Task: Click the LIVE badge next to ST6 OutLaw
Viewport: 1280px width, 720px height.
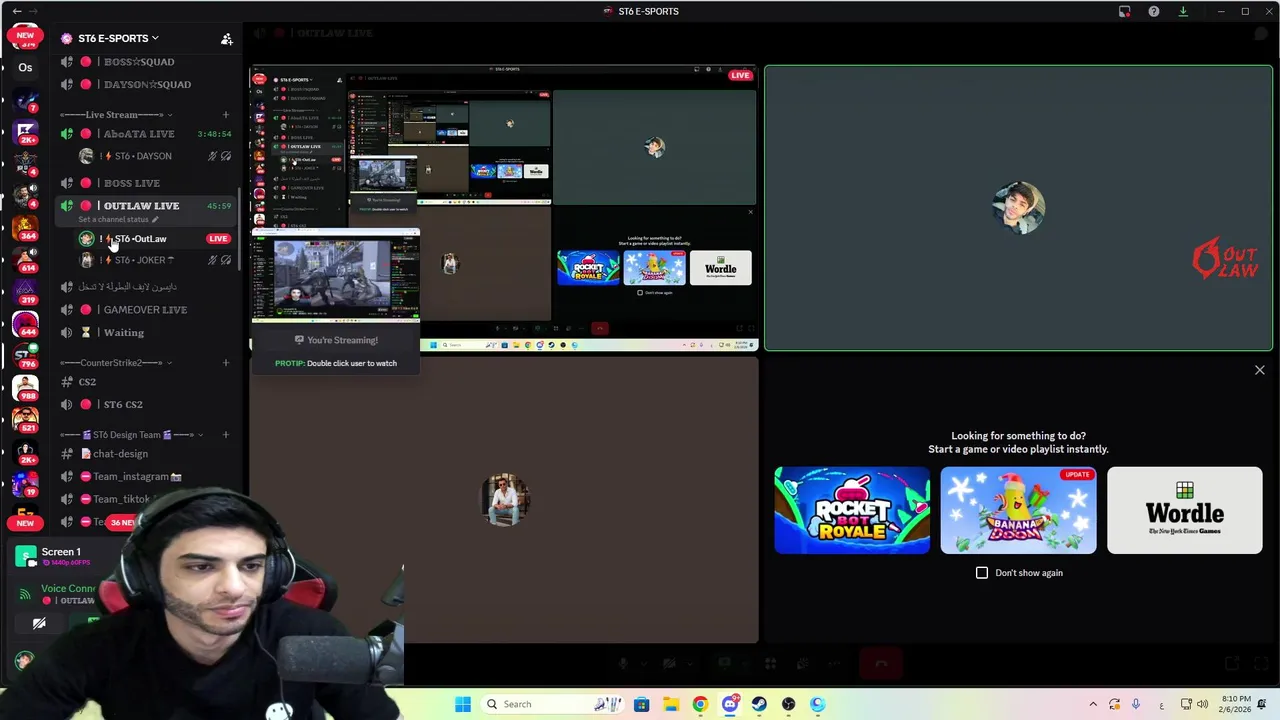Action: [218, 238]
